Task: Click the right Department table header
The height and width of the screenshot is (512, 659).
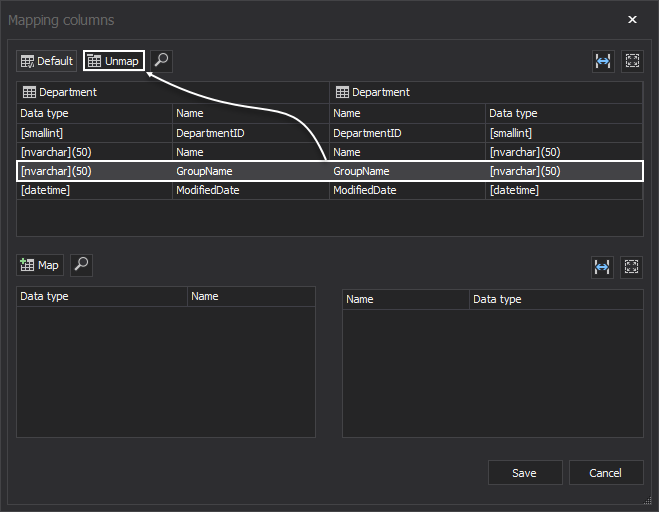Action: 486,92
